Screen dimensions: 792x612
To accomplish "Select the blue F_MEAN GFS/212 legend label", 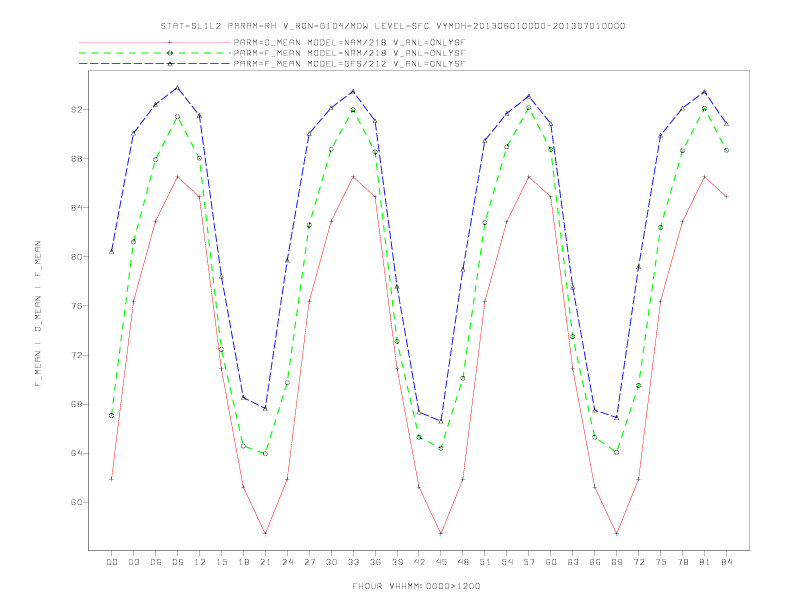I will click(x=349, y=64).
